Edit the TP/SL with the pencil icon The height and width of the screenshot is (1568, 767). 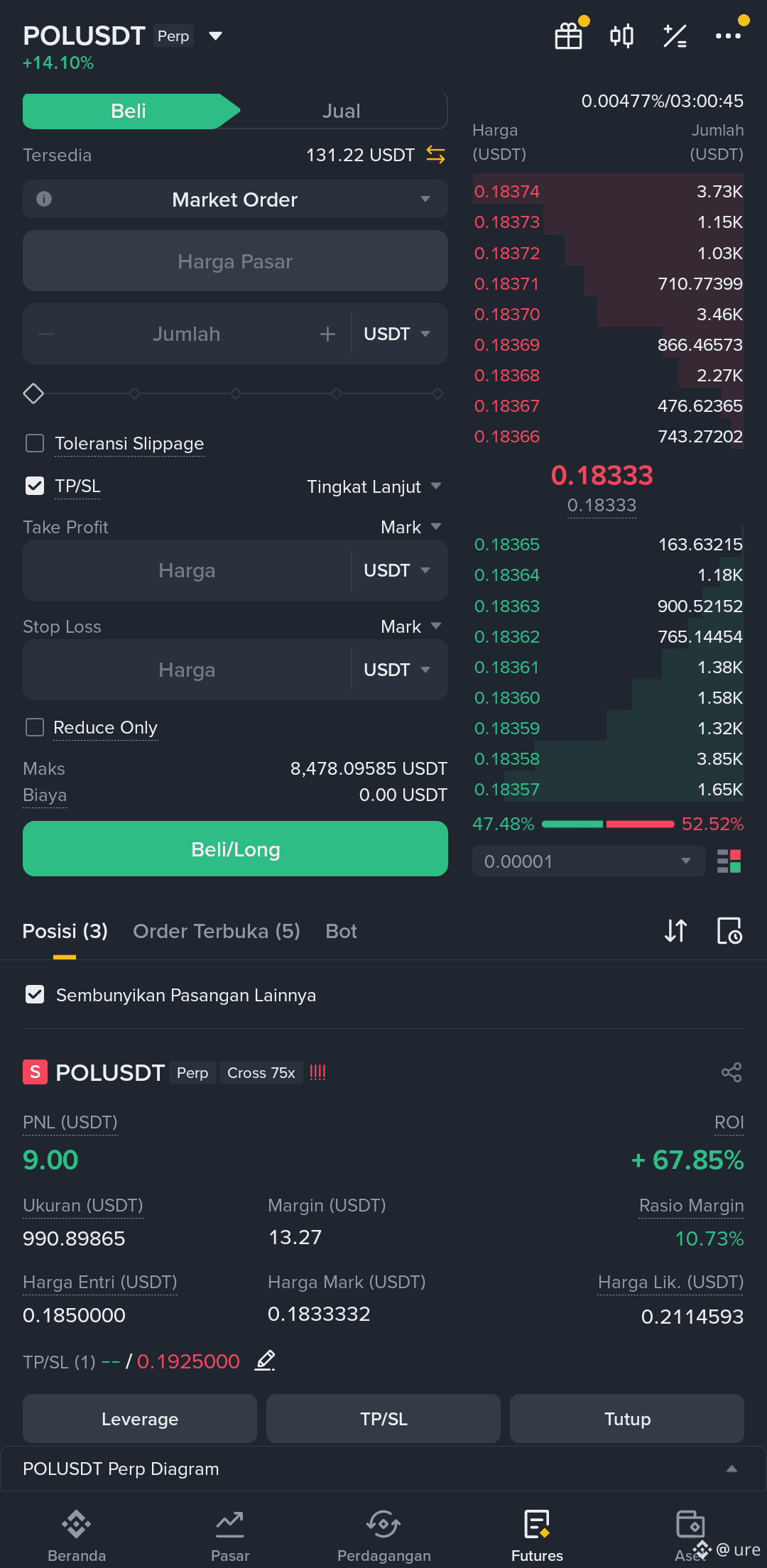(x=265, y=1361)
